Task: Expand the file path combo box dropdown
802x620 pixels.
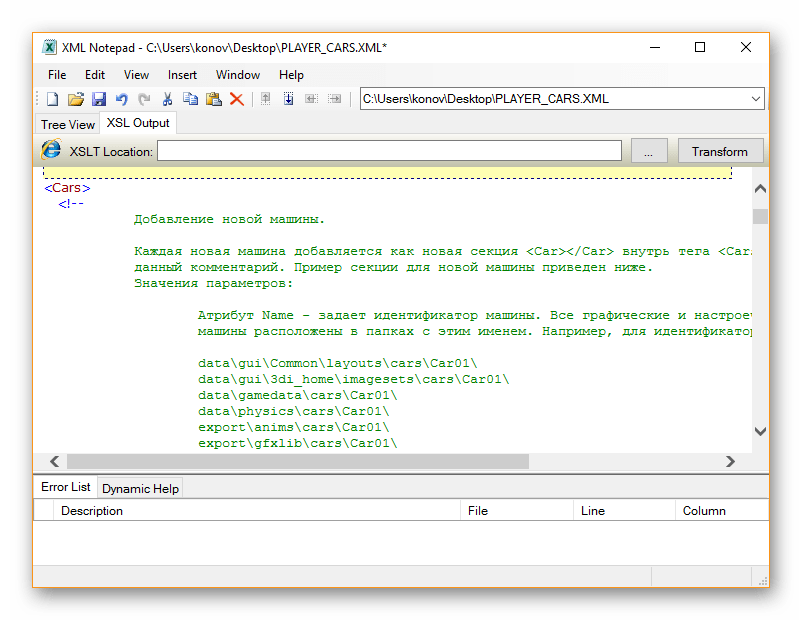Action: pyautogui.click(x=756, y=99)
